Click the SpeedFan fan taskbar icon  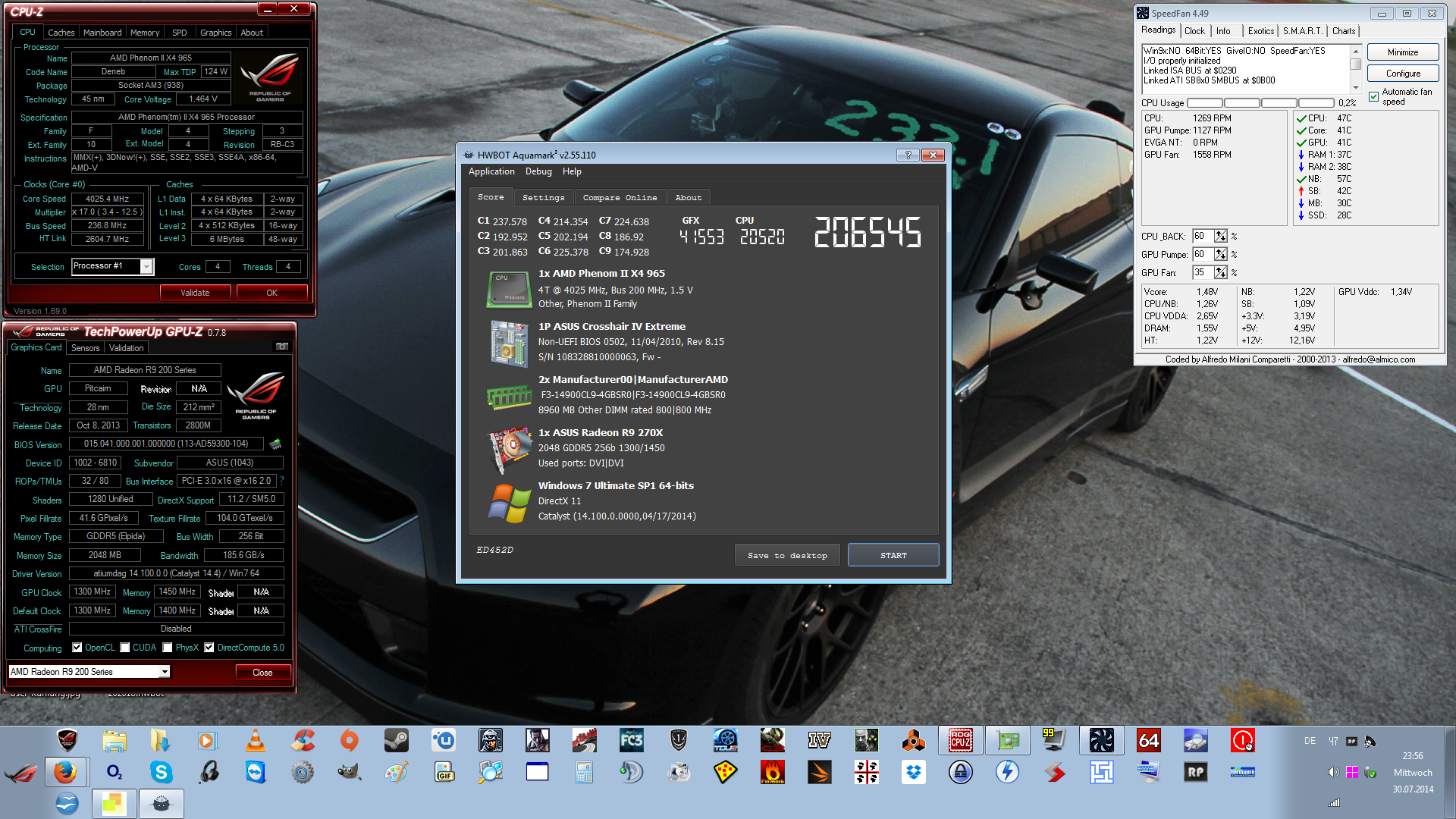click(x=1101, y=740)
